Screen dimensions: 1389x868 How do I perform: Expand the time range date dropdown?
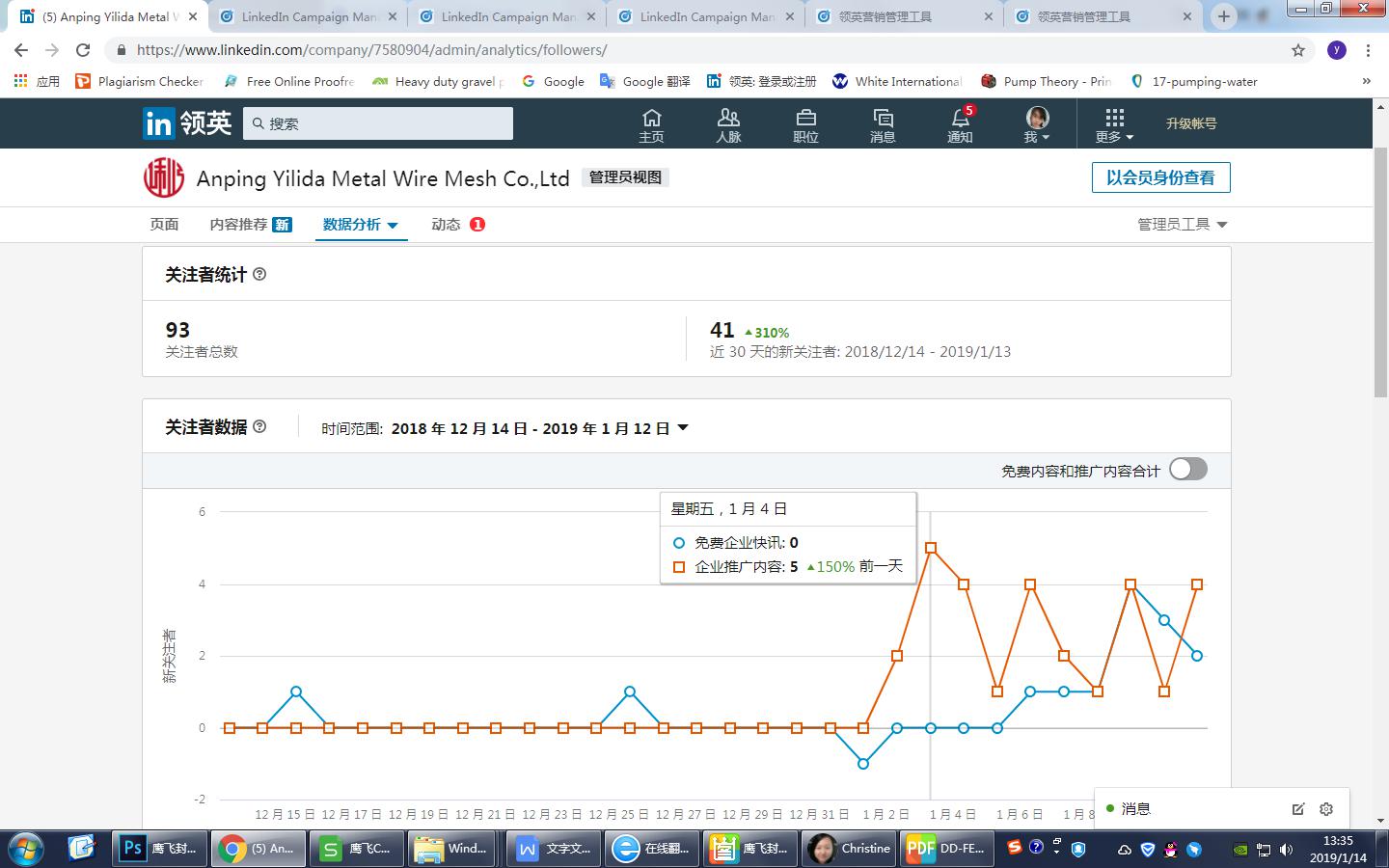[x=683, y=428]
